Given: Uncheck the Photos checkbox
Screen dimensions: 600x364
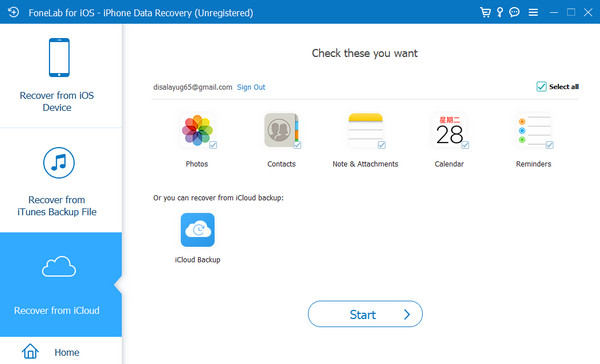Looking at the screenshot, I should click(x=213, y=145).
